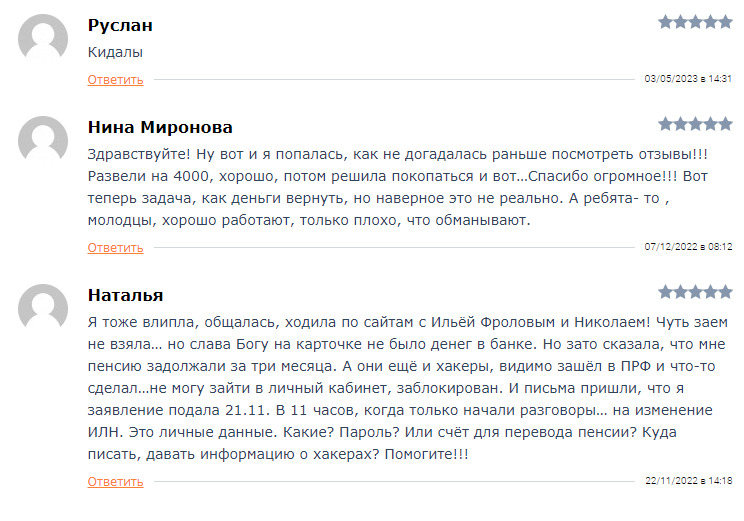Click last star of Наталья's rating
744x521 pixels.
click(725, 292)
